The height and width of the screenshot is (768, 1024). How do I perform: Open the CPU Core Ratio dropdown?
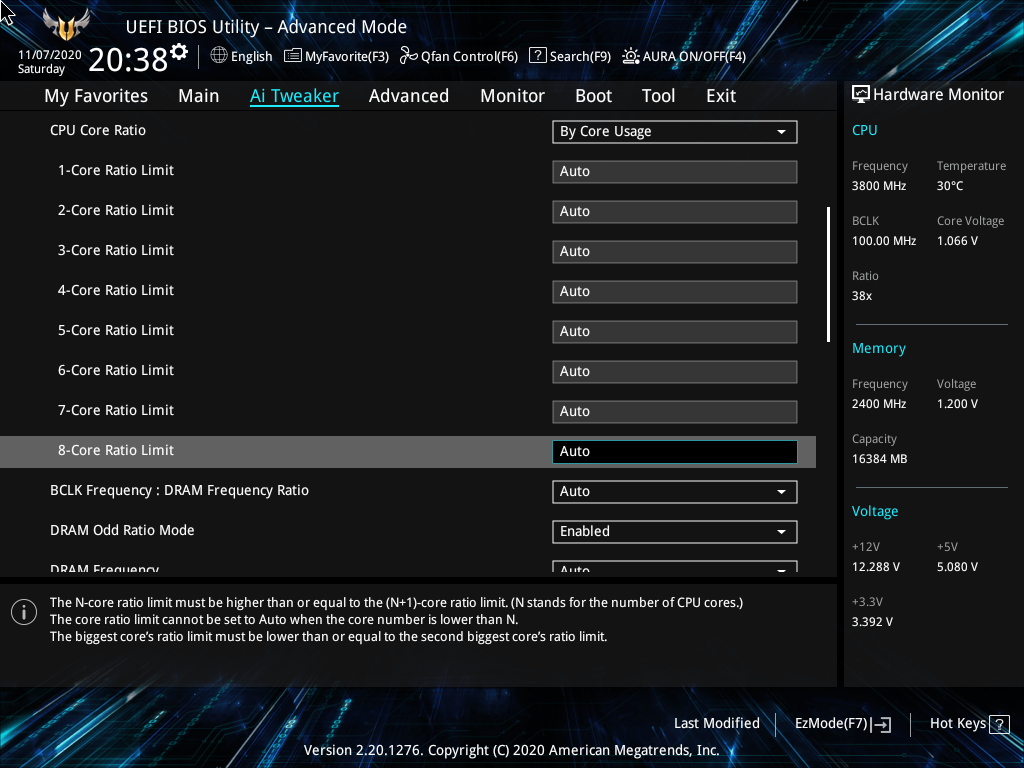click(675, 132)
